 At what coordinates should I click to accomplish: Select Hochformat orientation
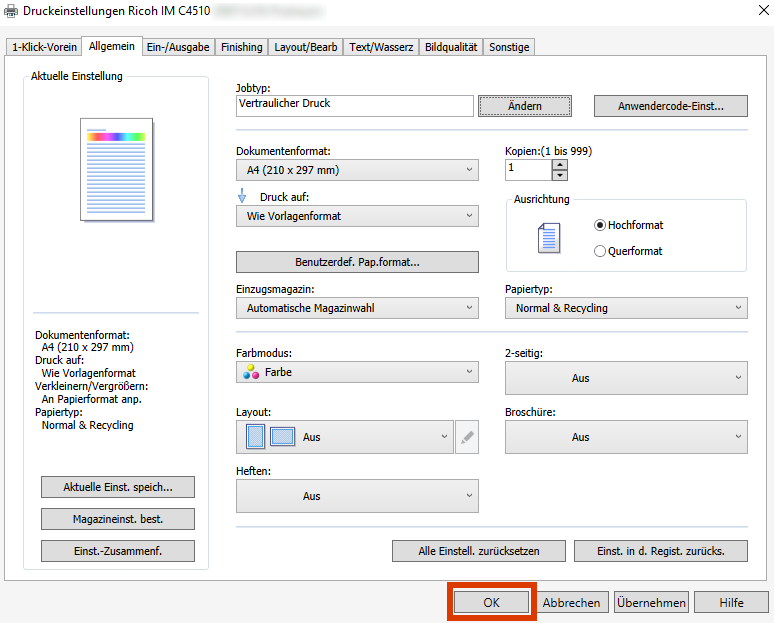629,225
